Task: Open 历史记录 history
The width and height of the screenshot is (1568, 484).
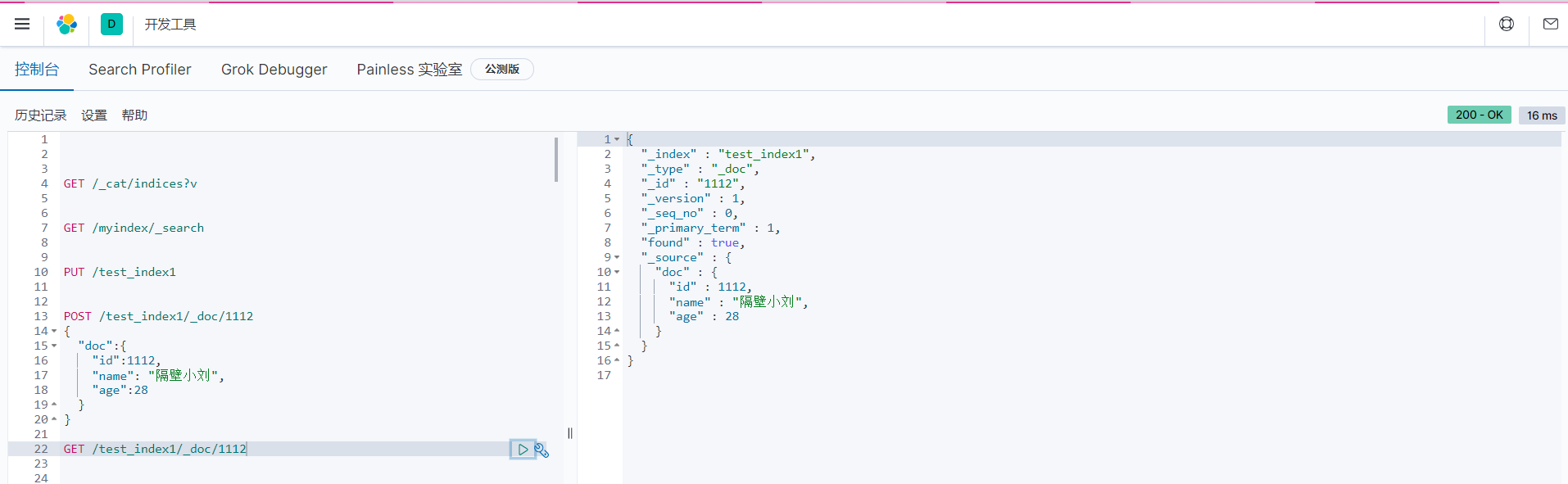Action: point(41,115)
